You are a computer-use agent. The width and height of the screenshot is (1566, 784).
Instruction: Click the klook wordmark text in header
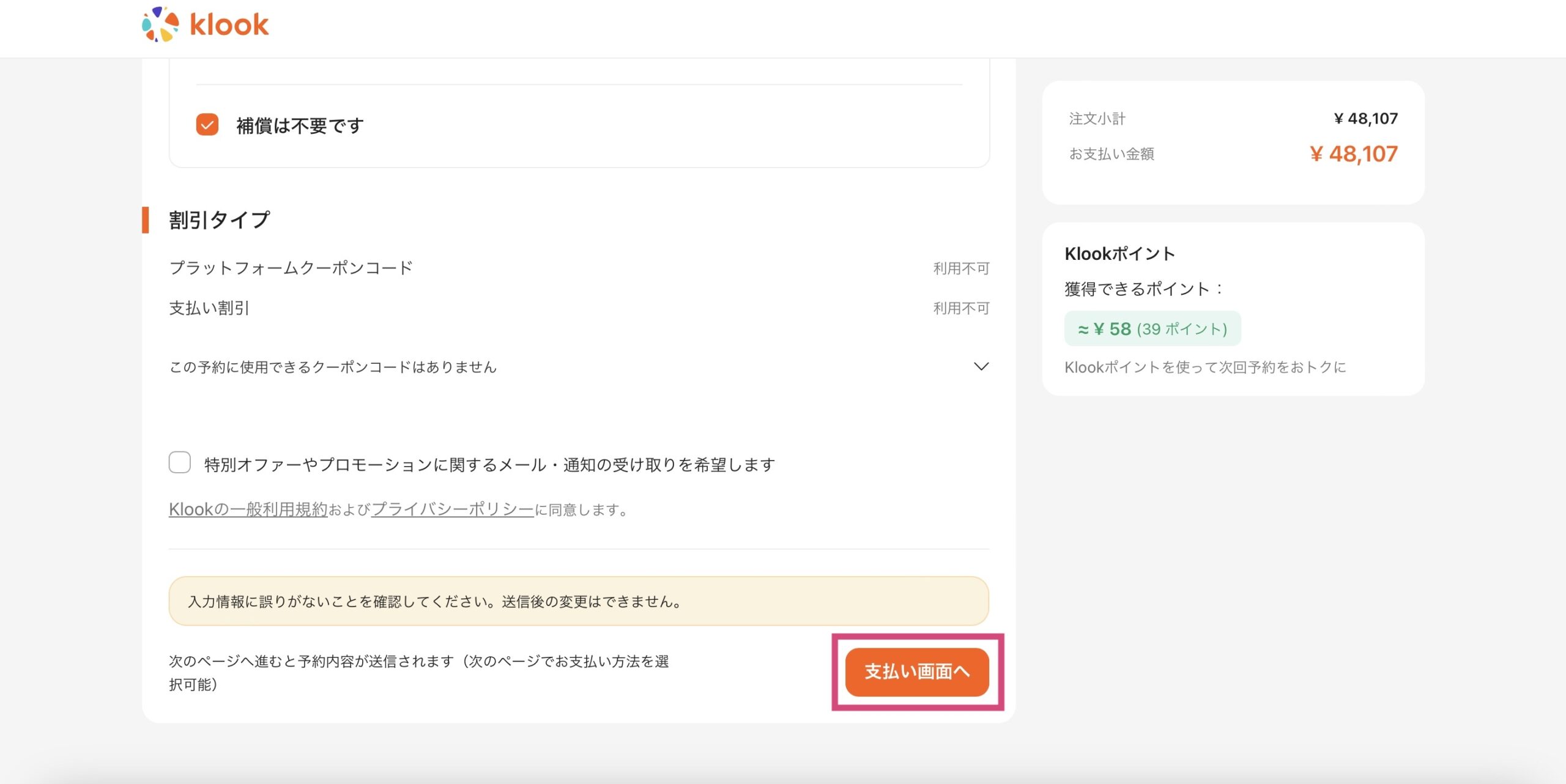tap(229, 24)
